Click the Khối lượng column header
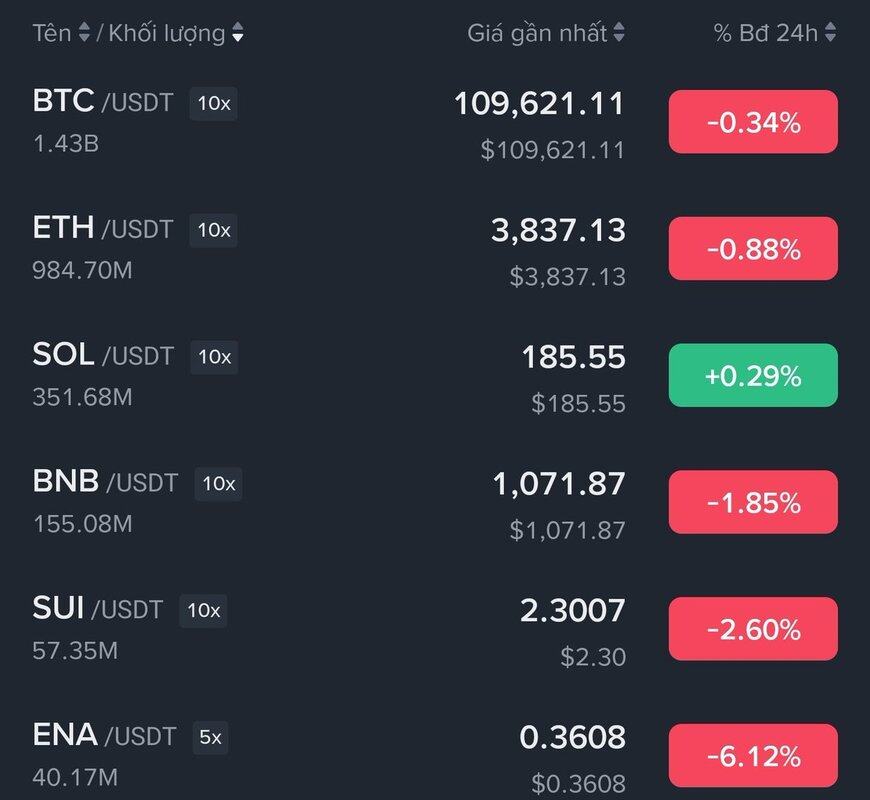This screenshot has height=800, width=870. [166, 33]
